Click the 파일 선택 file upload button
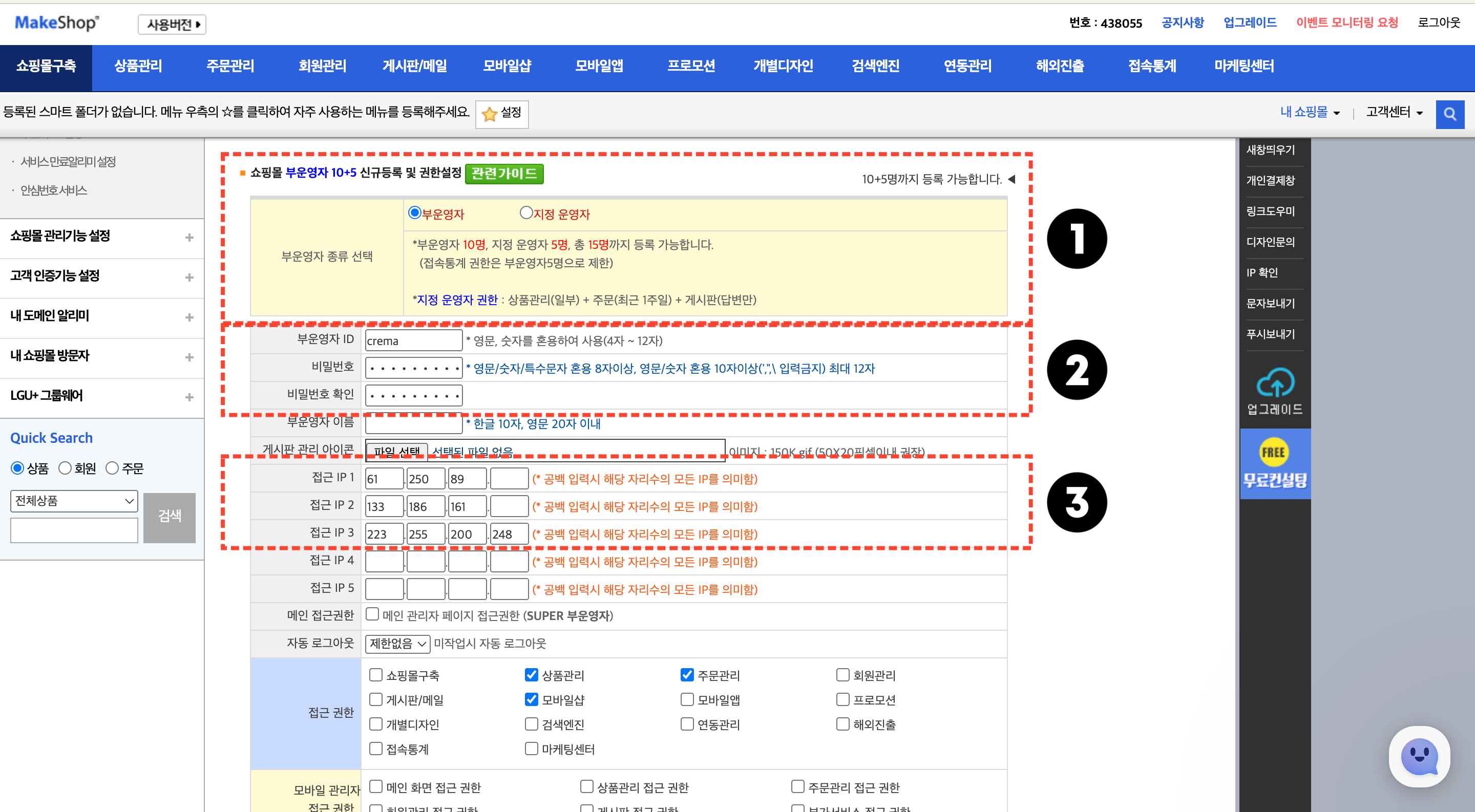Screen dimensions: 1475x812 point(396,451)
